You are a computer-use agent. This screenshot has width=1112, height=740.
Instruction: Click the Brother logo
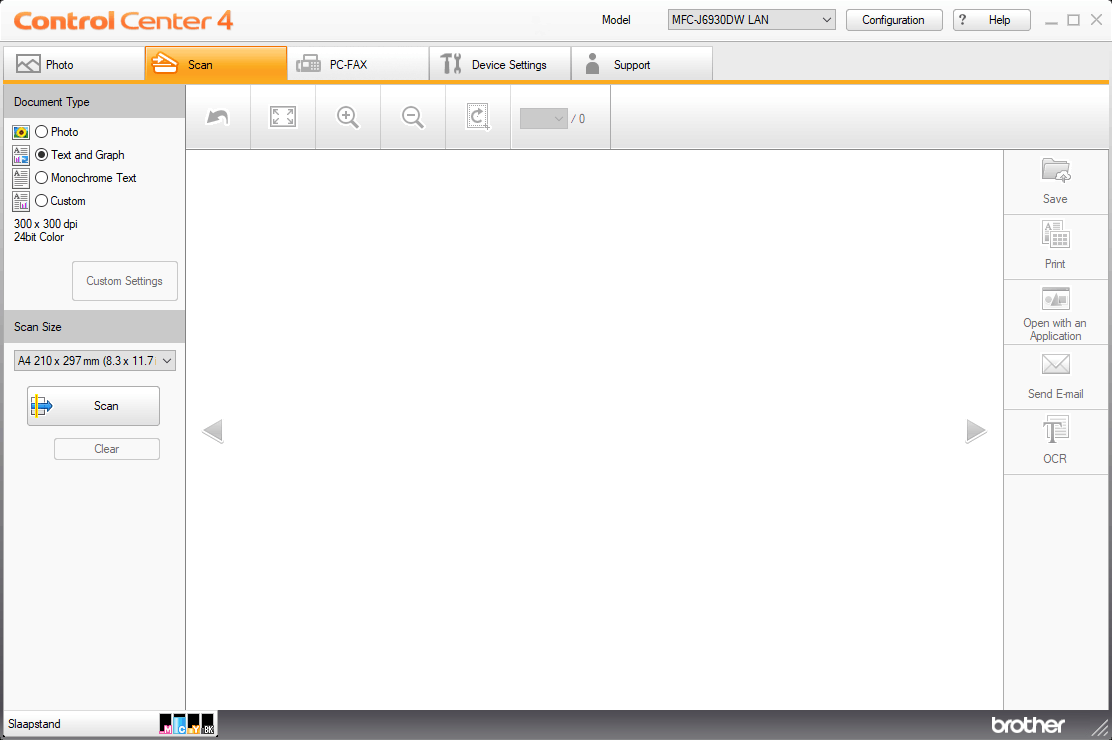click(1028, 724)
